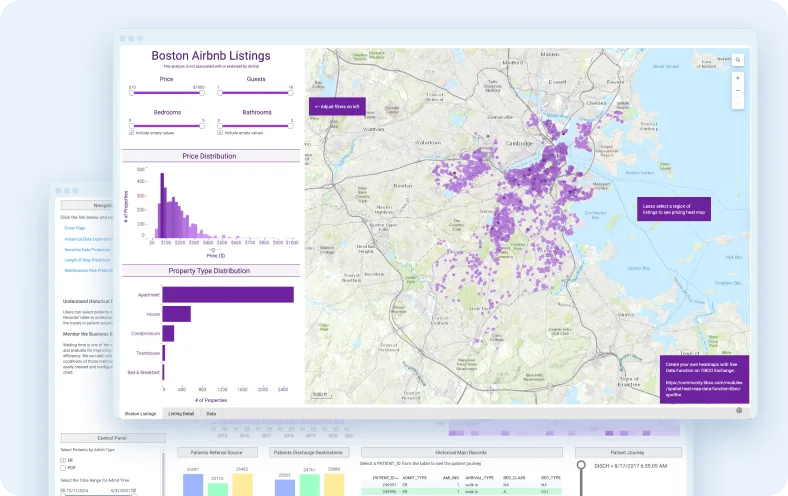Zoom in on the Boston map
This screenshot has width=788, height=496.
pyautogui.click(x=738, y=78)
